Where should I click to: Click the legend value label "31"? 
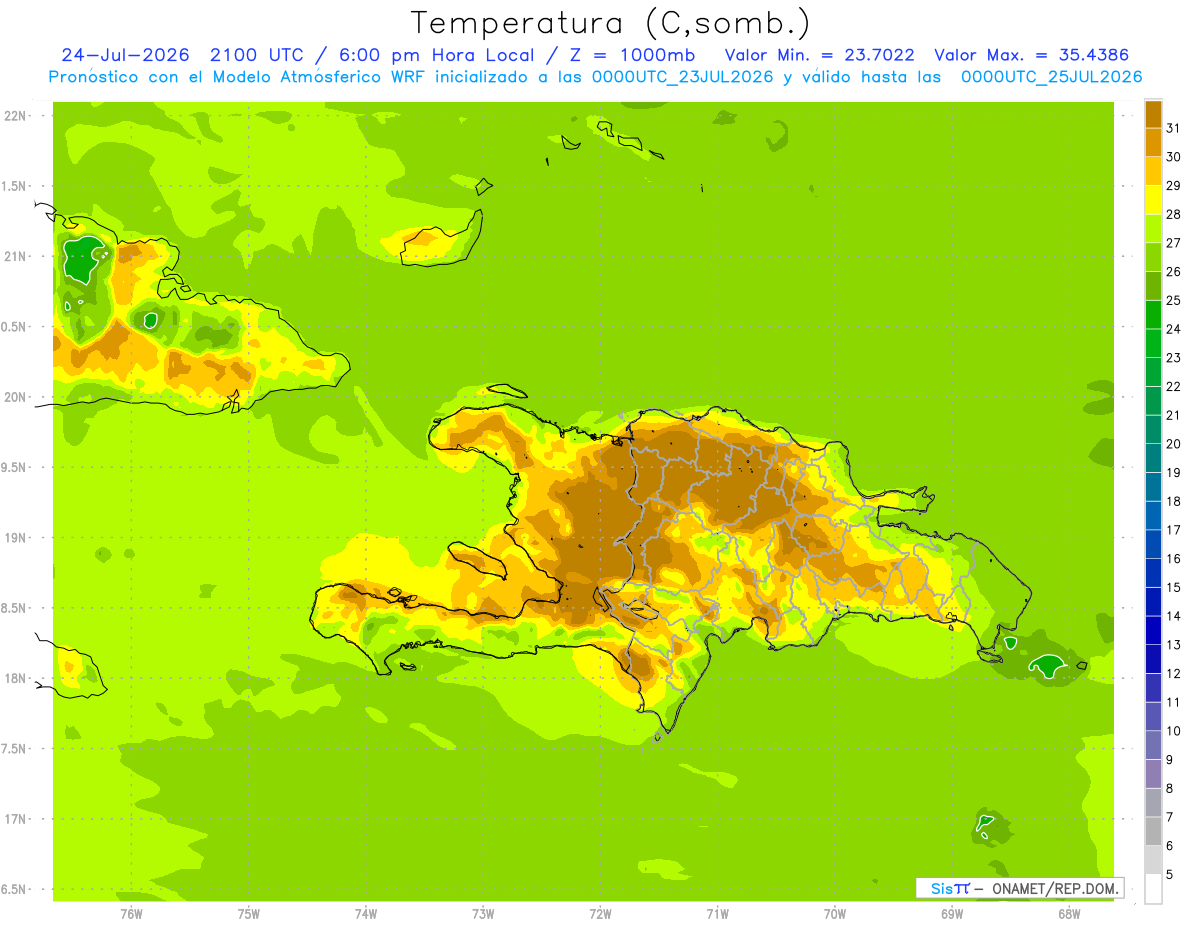[1173, 128]
